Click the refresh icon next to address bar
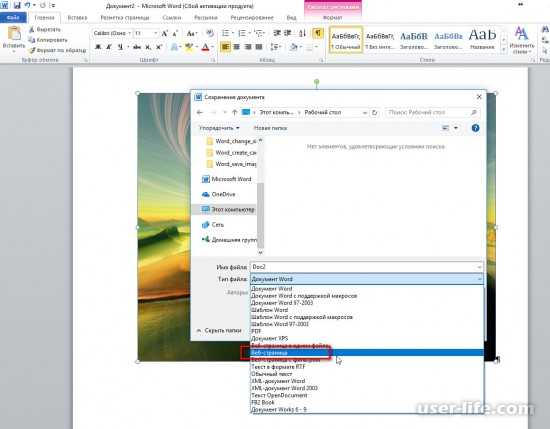Image resolution: width=550 pixels, height=429 pixels. [375, 113]
